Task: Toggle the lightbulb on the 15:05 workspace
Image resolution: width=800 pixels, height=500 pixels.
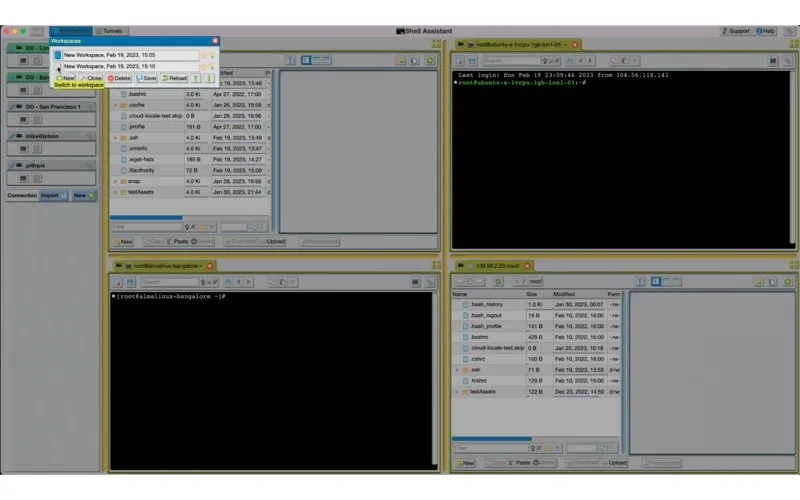Action: coord(212,55)
